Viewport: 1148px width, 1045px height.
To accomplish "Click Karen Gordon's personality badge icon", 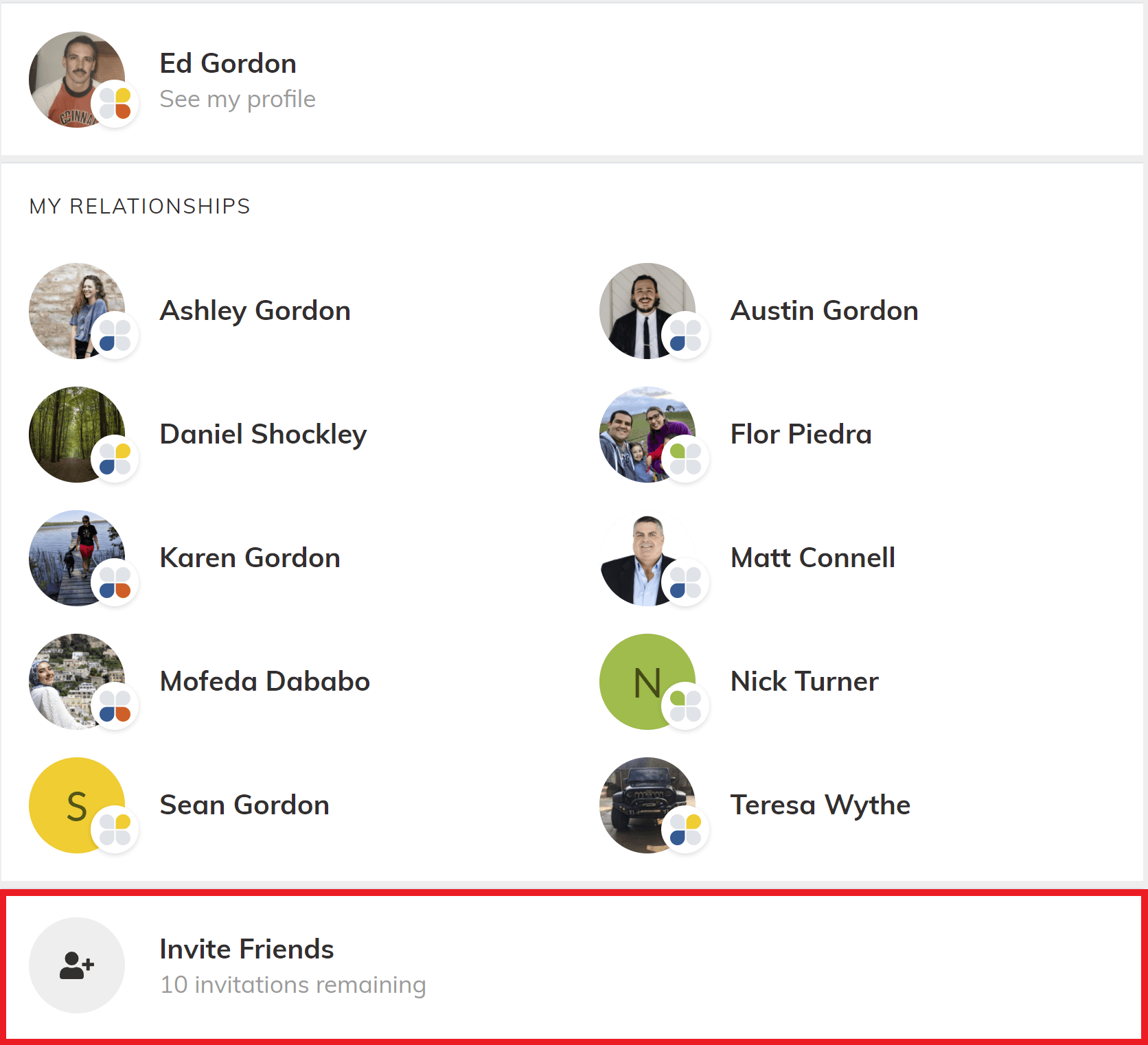I will point(115,583).
